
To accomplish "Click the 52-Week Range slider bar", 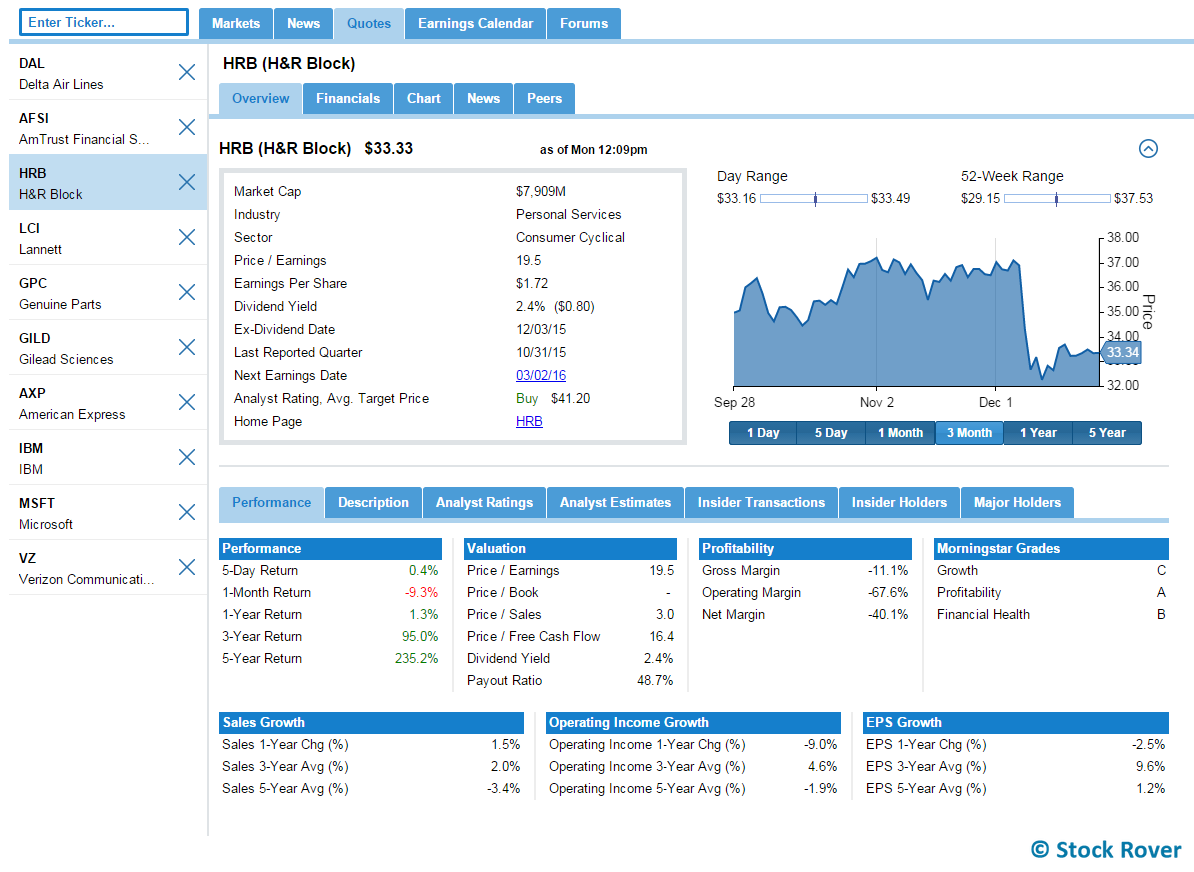I will click(x=1057, y=199).
